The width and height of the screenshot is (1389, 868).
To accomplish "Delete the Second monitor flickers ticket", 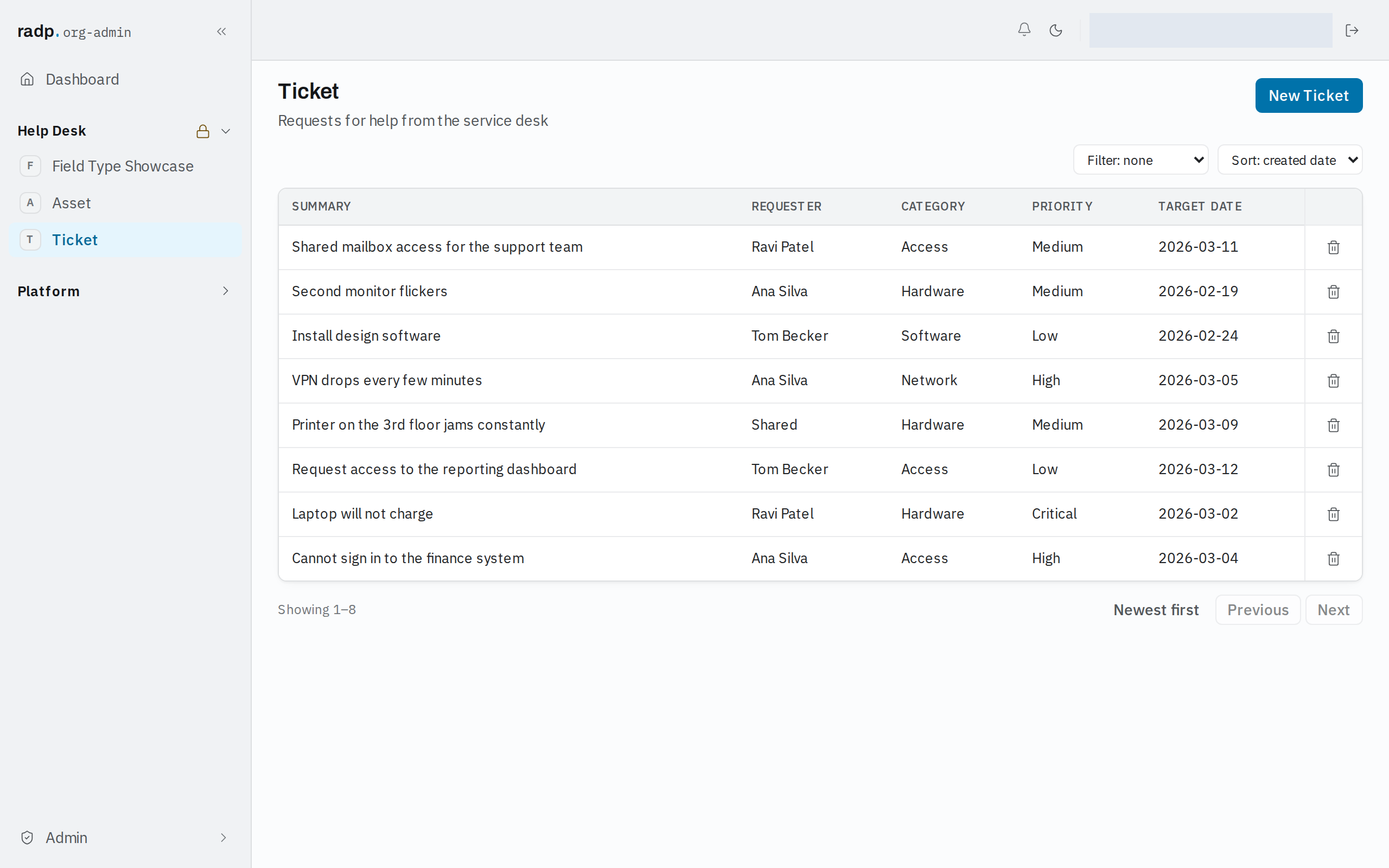I will click(x=1333, y=292).
